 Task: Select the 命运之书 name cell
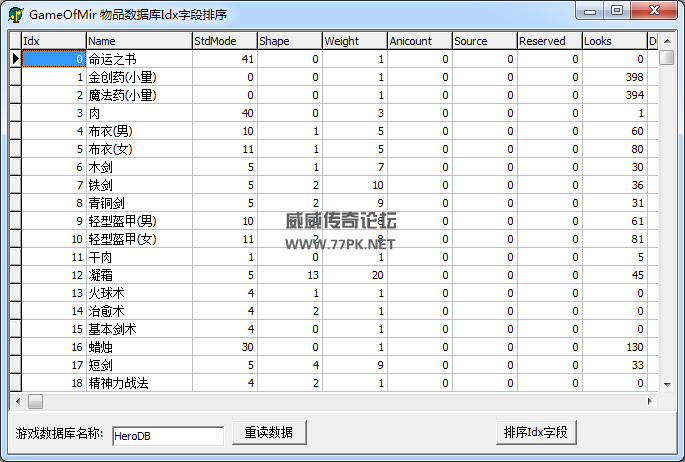click(x=138, y=60)
